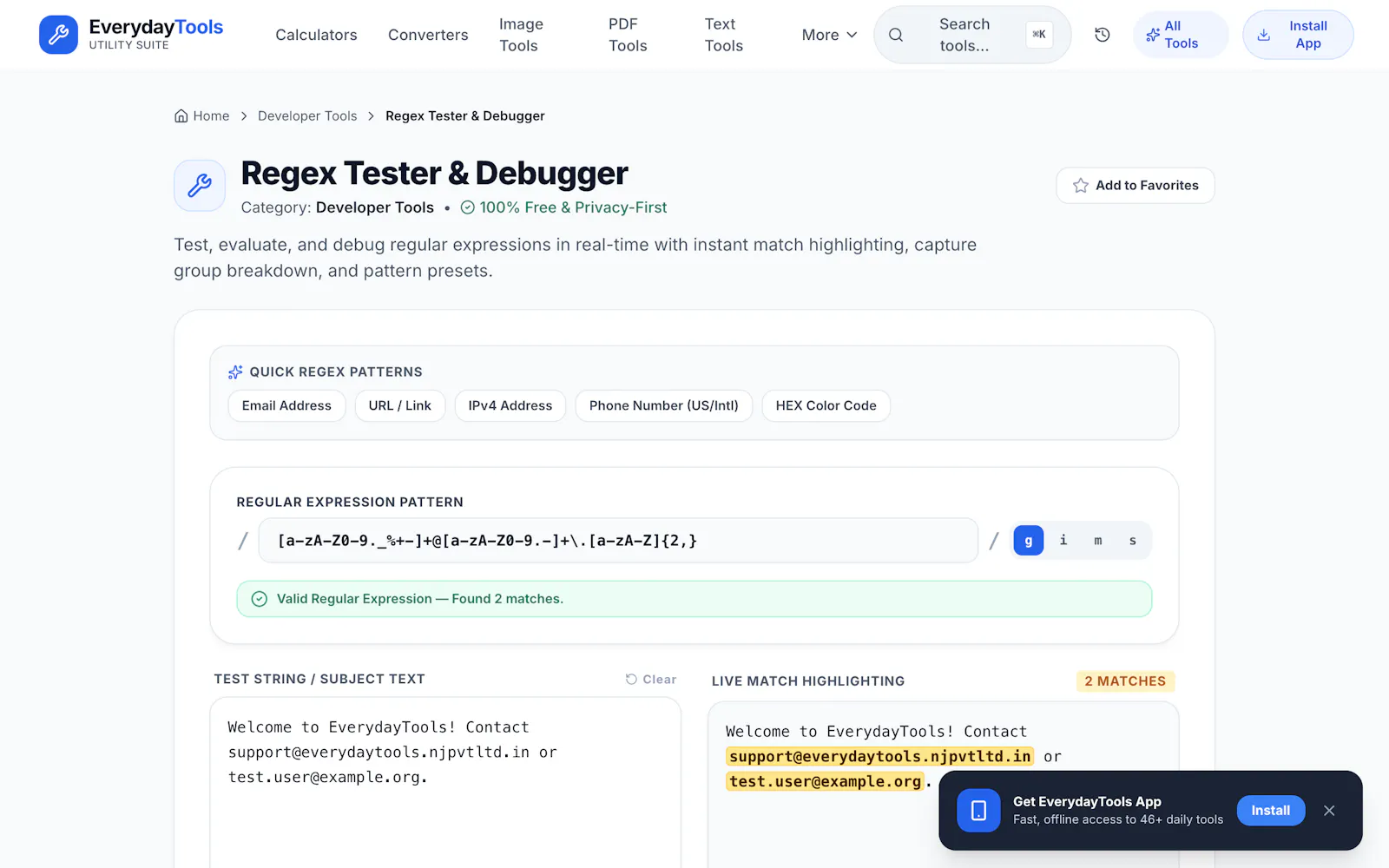
Task: Click the clear reset icon above test string
Action: click(631, 680)
